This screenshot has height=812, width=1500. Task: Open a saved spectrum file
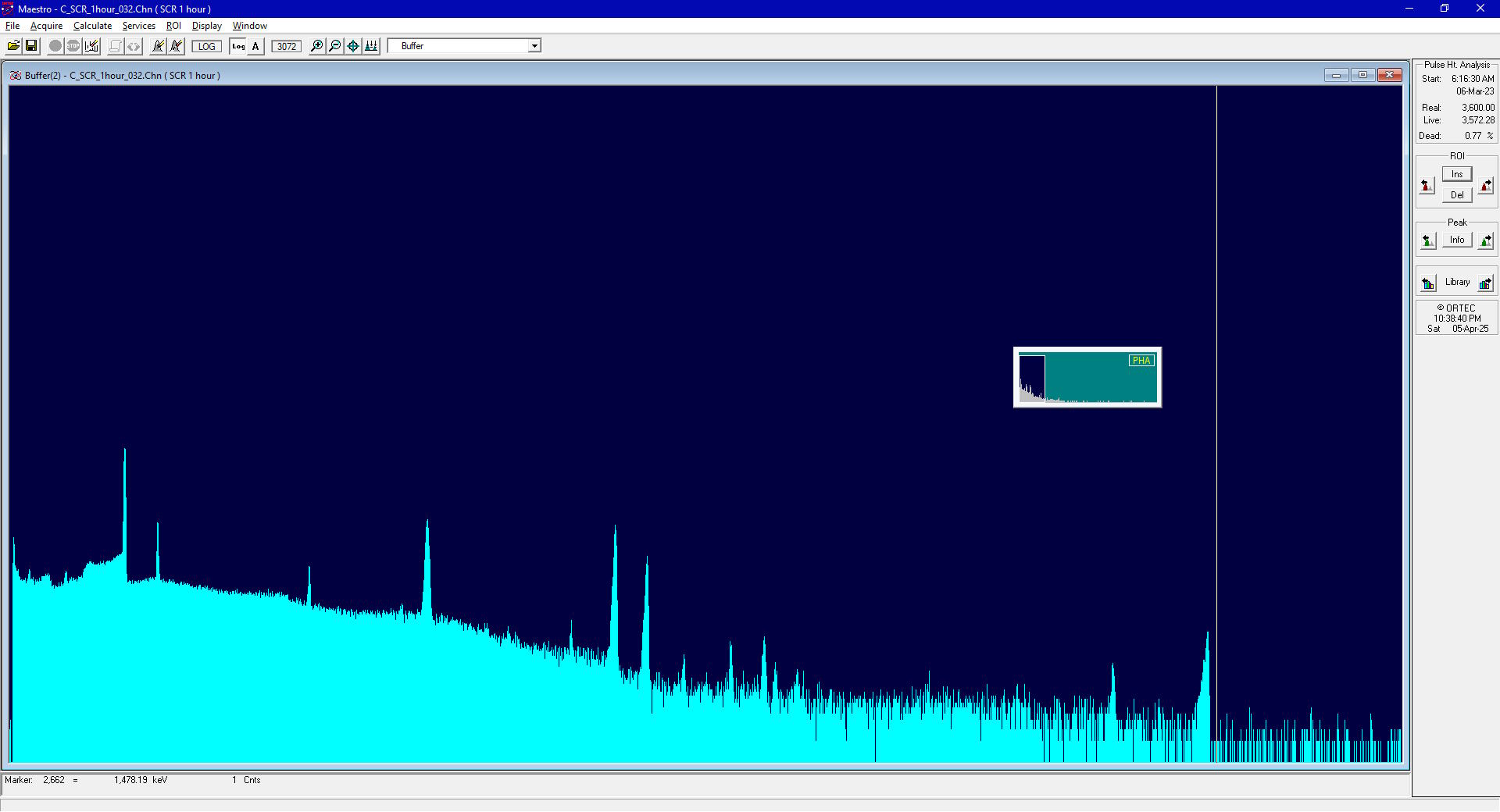[x=13, y=46]
